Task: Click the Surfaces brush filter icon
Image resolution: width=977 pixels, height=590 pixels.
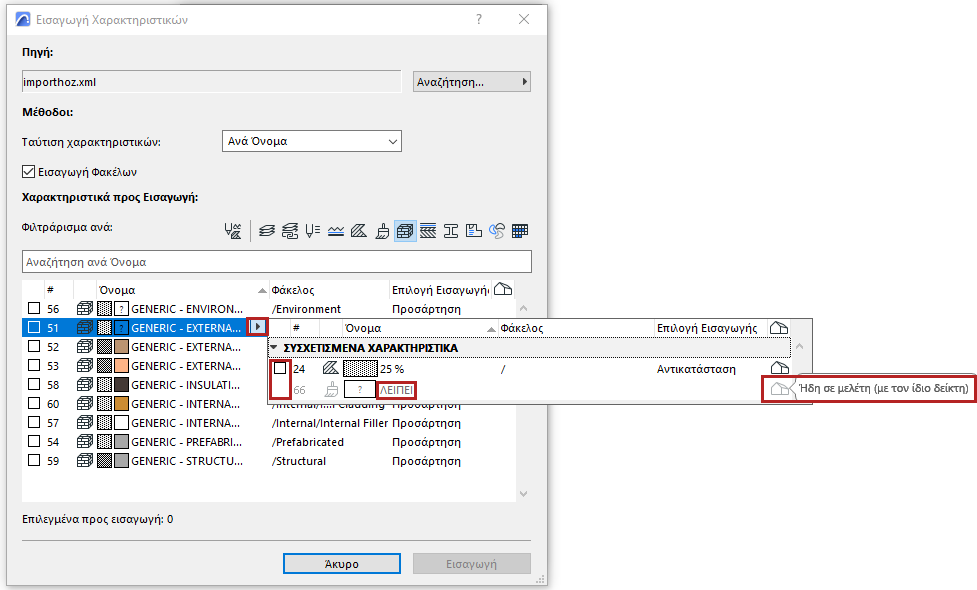Action: pos(383,230)
